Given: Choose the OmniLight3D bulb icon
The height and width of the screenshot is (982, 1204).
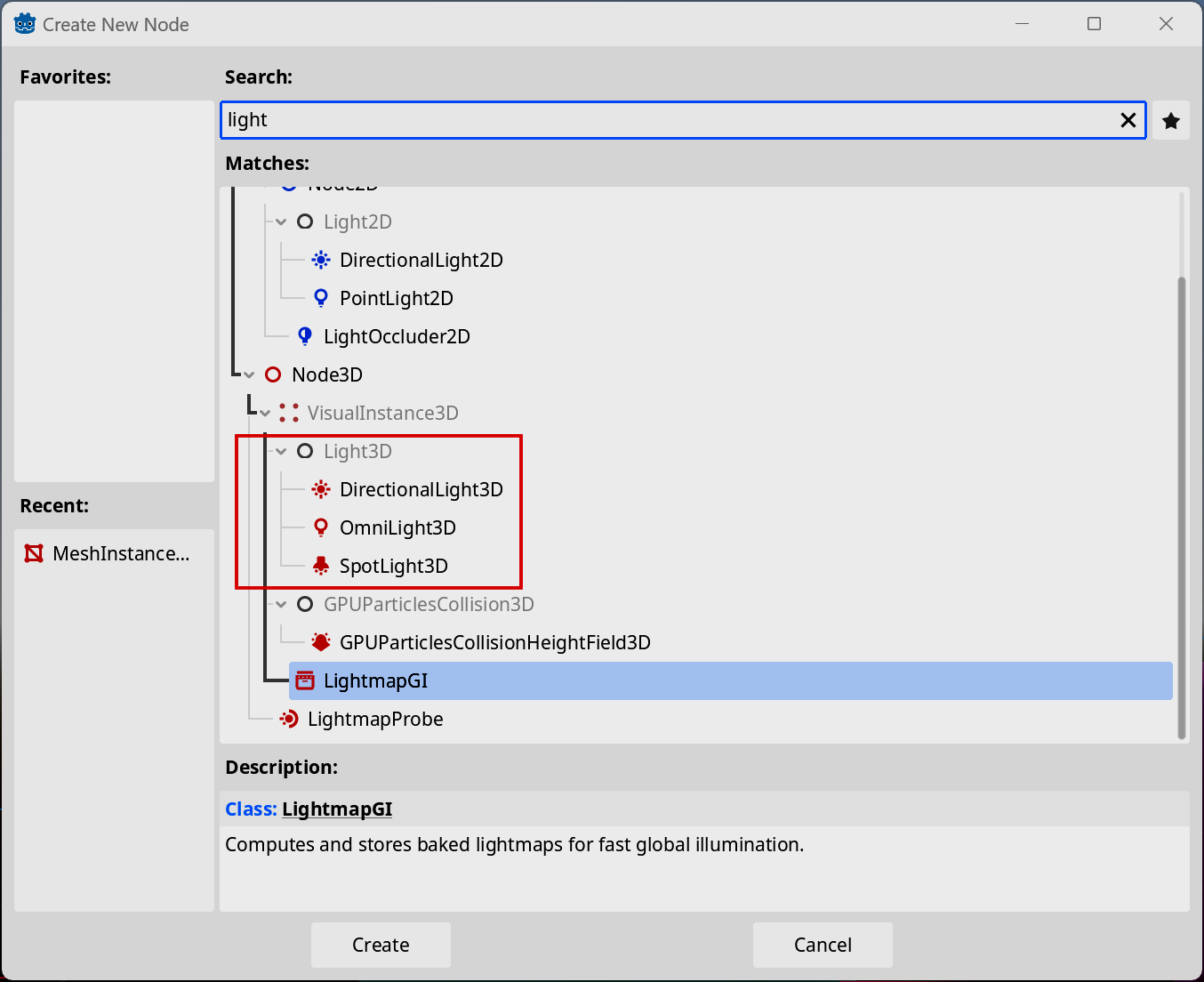Looking at the screenshot, I should pyautogui.click(x=321, y=527).
